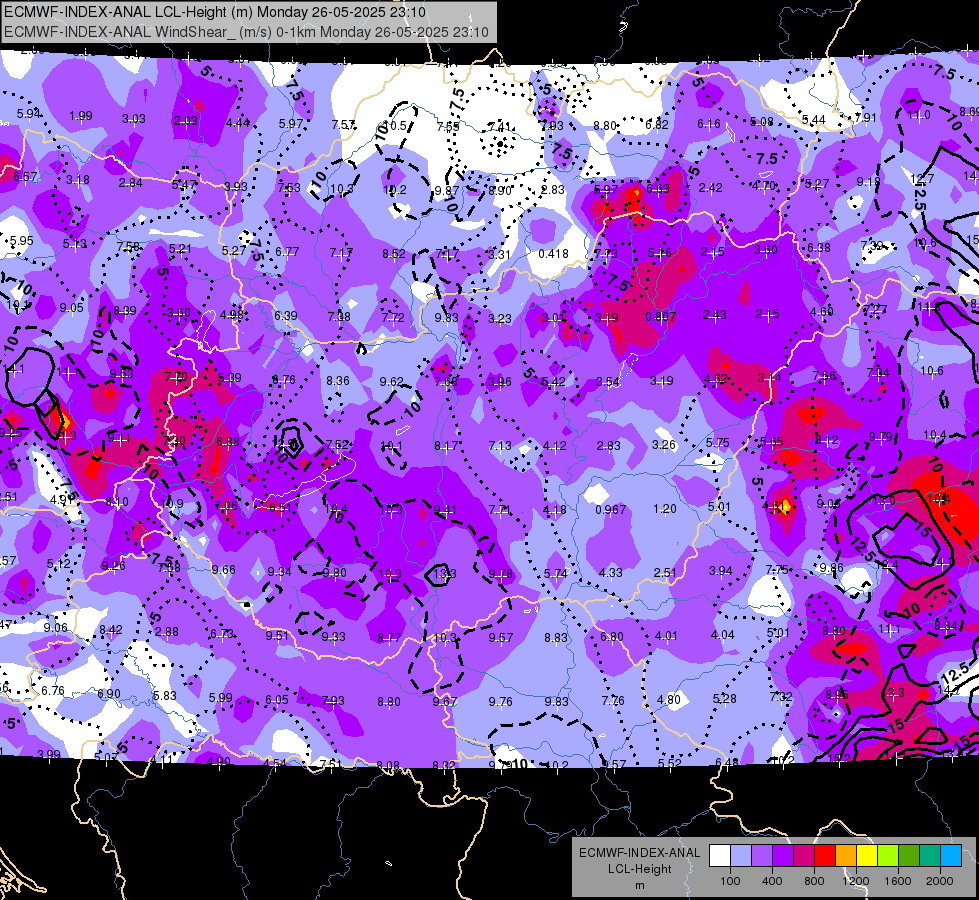Click the grid value 9.05
This screenshot has width=979, height=900.
tap(71, 307)
